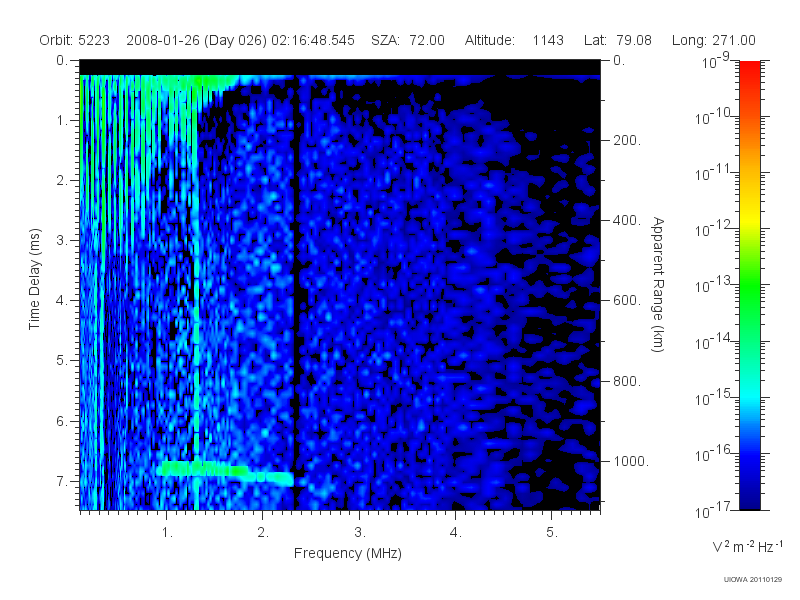
Task: Click the colorbar units label V² m⁻² Hz⁻¹
Action: tap(747, 546)
